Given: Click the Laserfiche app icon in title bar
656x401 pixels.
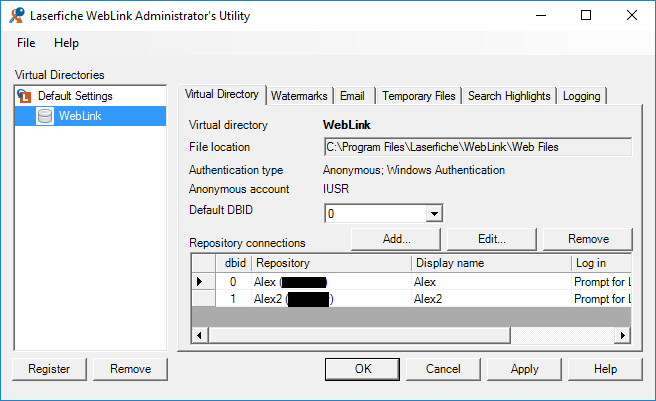Looking at the screenshot, I should click(17, 15).
